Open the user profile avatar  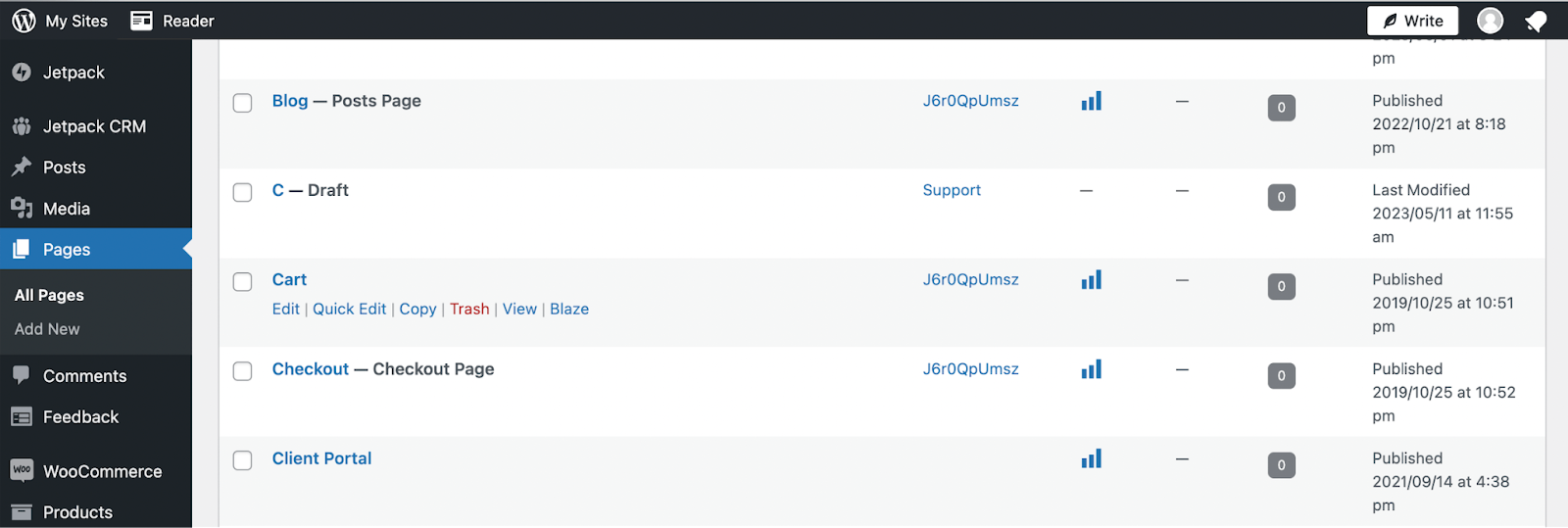click(x=1490, y=21)
